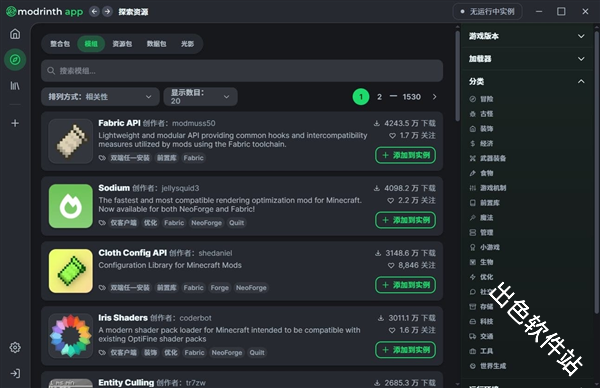Click the main results vertical scrollbar
Viewport: 600px width, 388px height.
pos(457,76)
